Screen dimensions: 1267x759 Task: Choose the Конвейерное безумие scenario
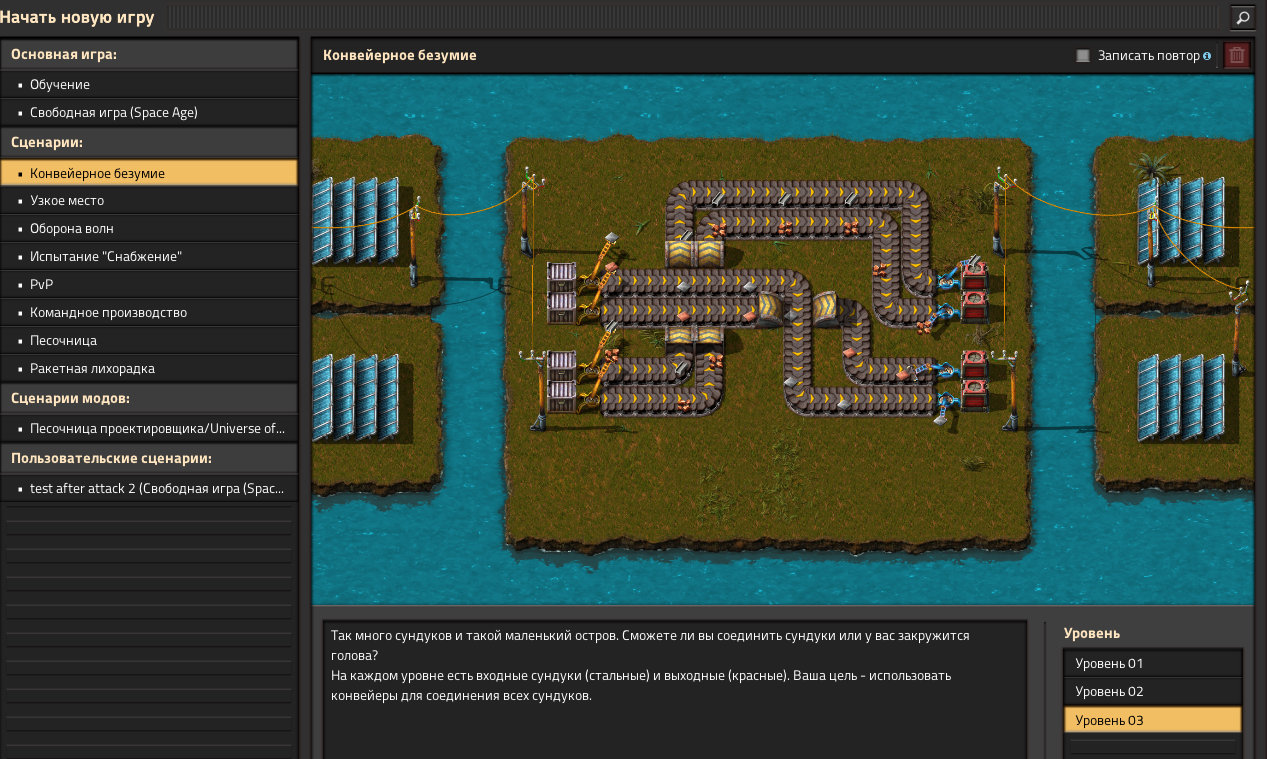(x=150, y=173)
